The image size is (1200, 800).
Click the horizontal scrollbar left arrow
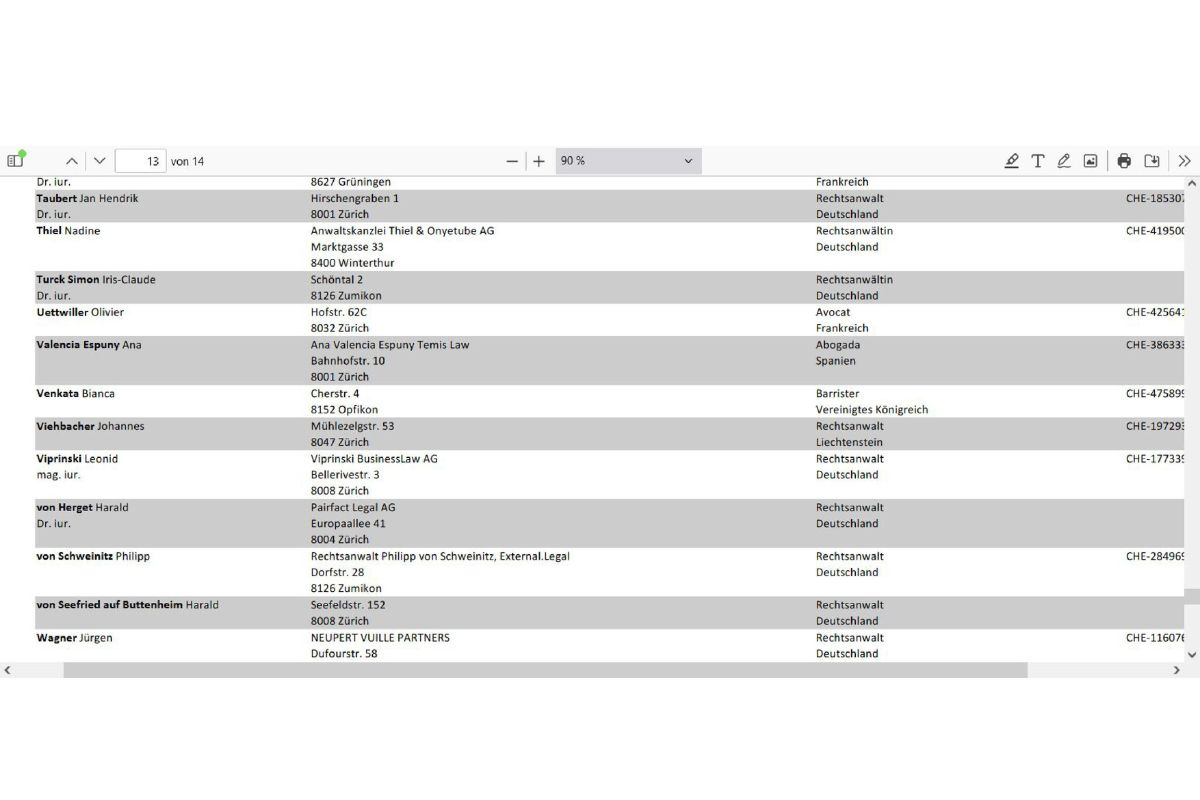(x=8, y=670)
